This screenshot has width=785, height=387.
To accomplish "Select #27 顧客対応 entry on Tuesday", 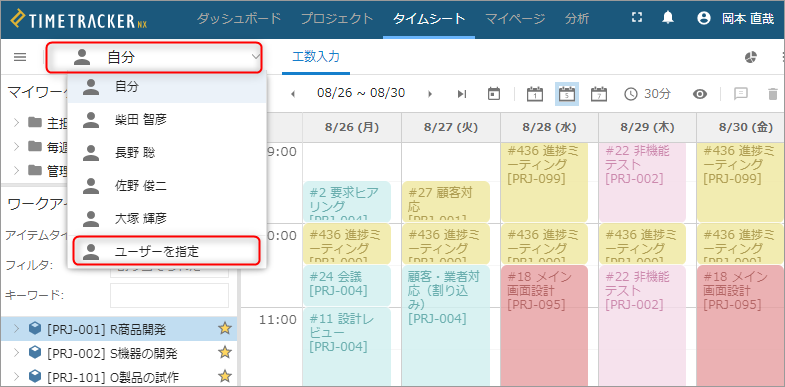I will (446, 201).
